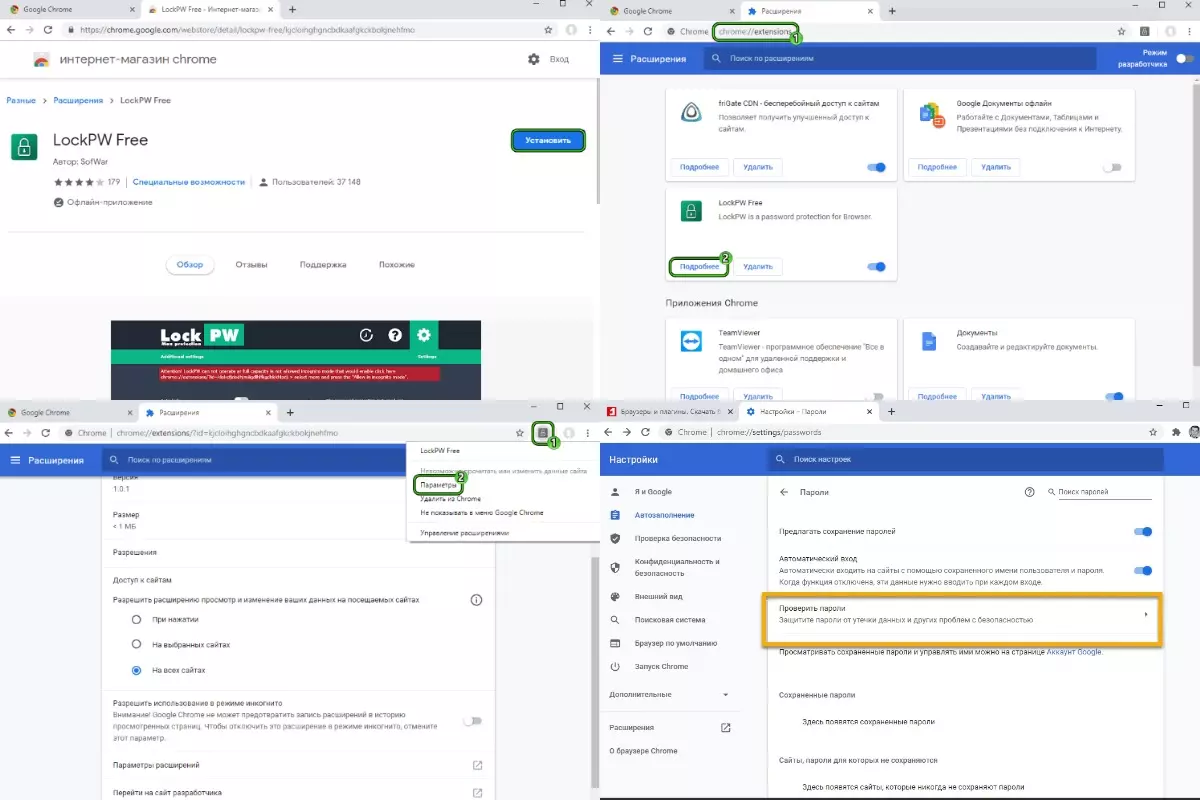Open the Аккаунт Google link
Screen dimensions: 1200x800
1073,652
